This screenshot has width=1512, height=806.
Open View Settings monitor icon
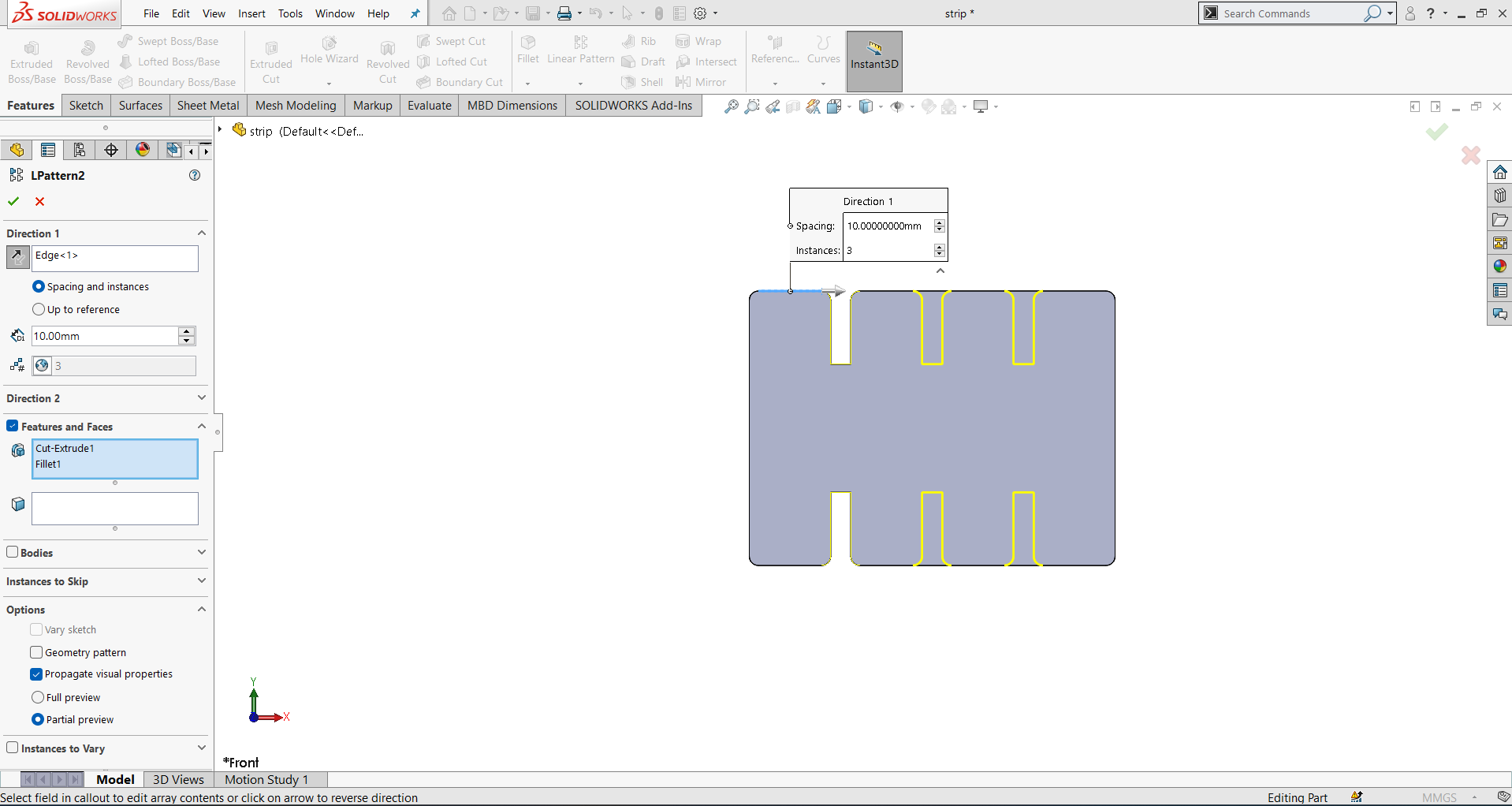pyautogui.click(x=981, y=106)
